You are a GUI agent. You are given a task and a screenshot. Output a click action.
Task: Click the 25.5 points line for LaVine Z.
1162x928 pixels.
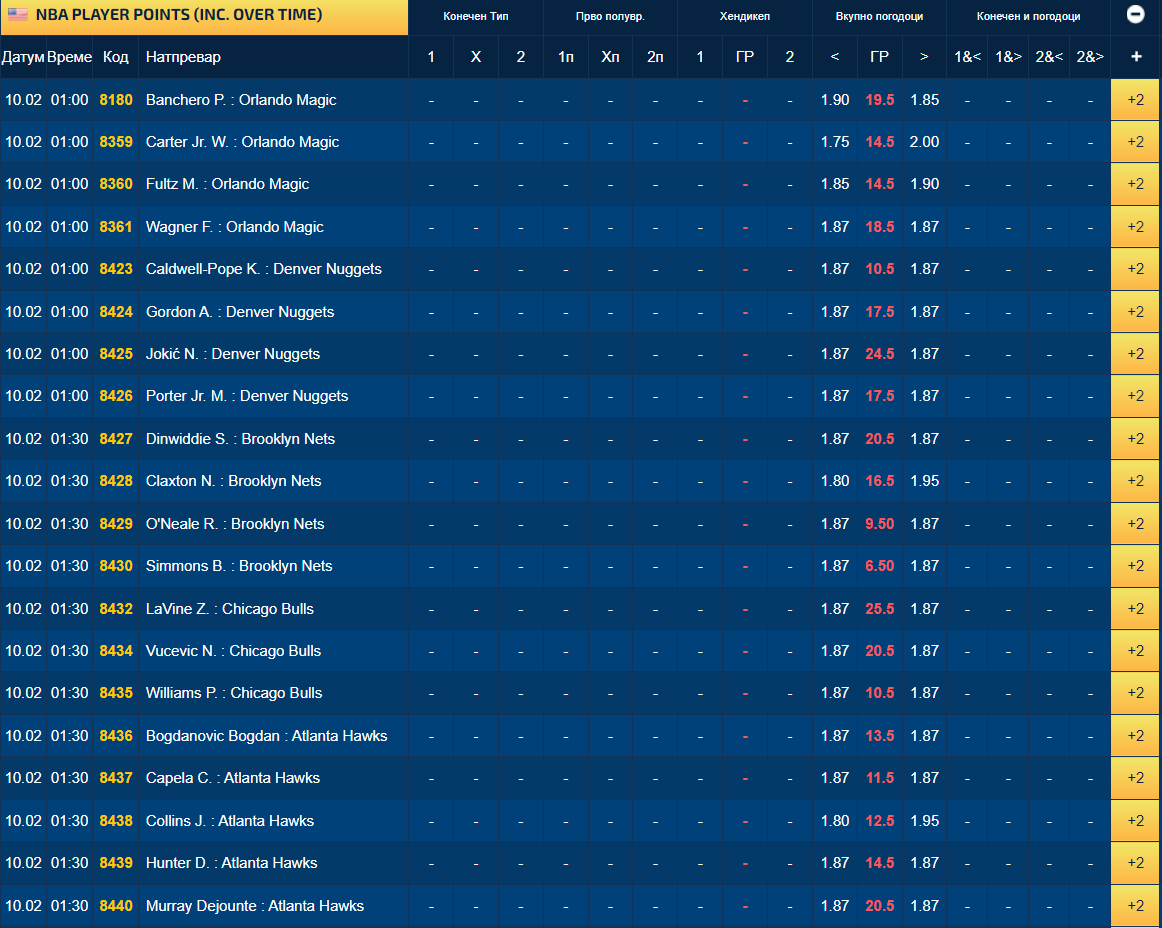tap(880, 609)
